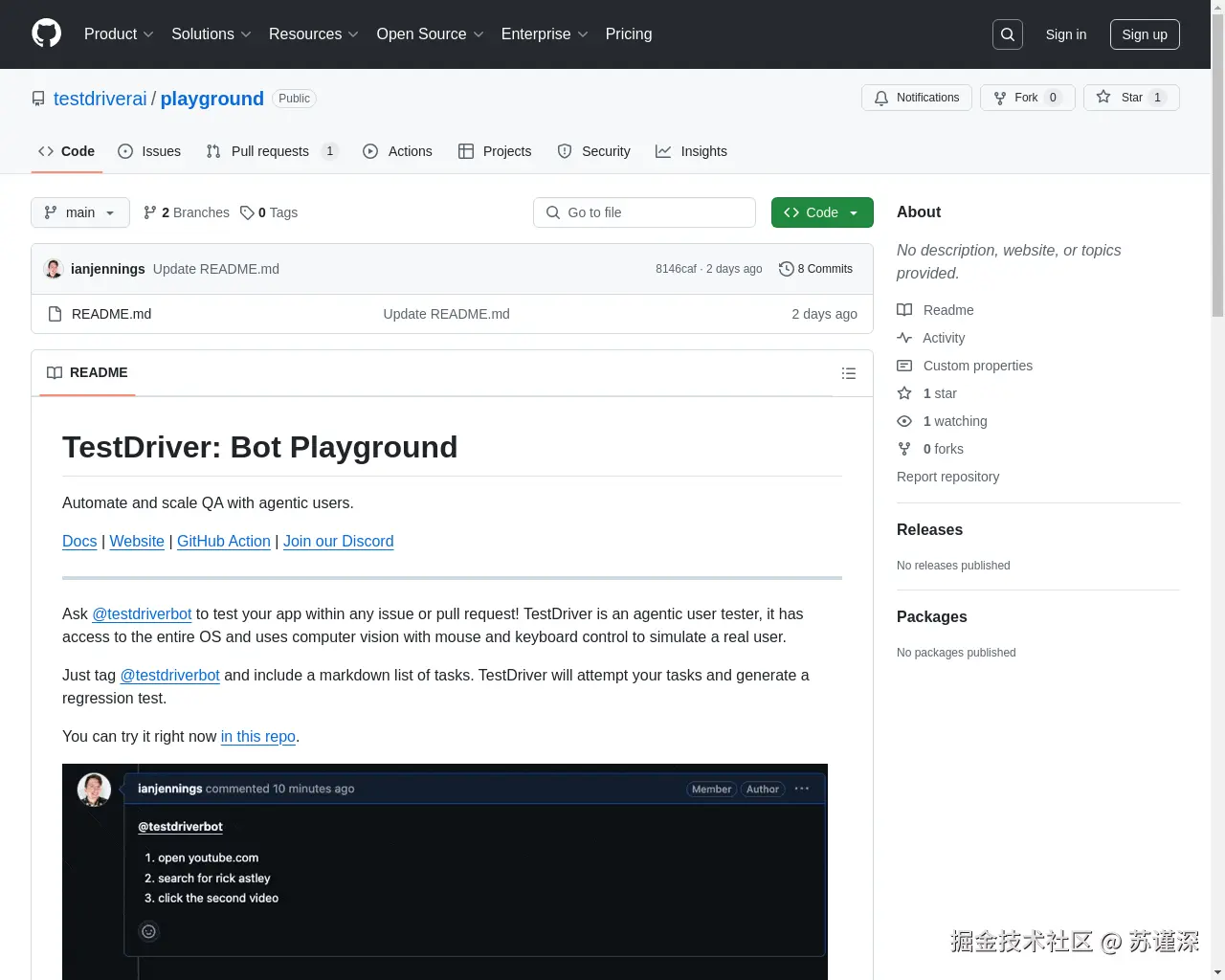Screen dimensions: 1225x980
Task: Open README.md file name link
Action: 112,314
